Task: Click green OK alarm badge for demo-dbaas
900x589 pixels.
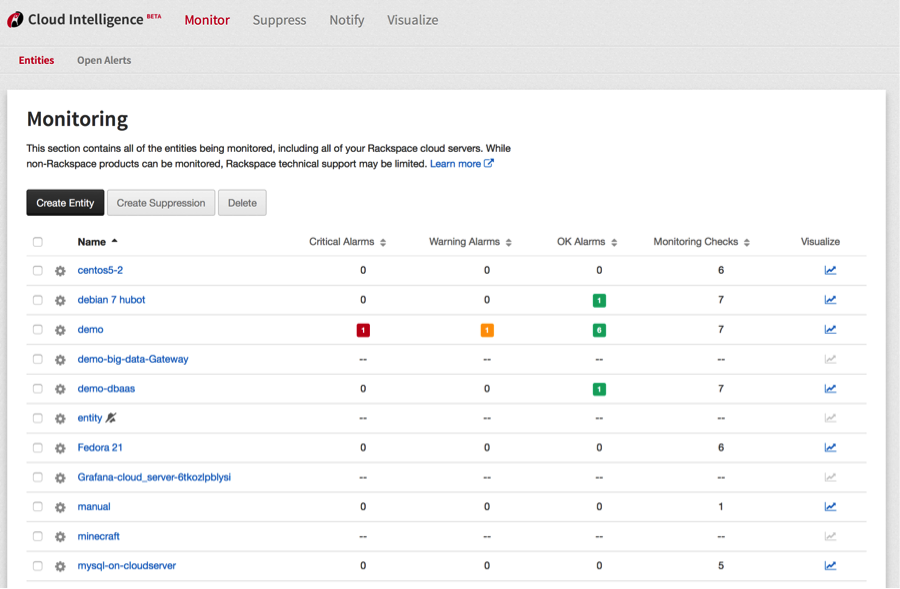Action: pos(599,389)
